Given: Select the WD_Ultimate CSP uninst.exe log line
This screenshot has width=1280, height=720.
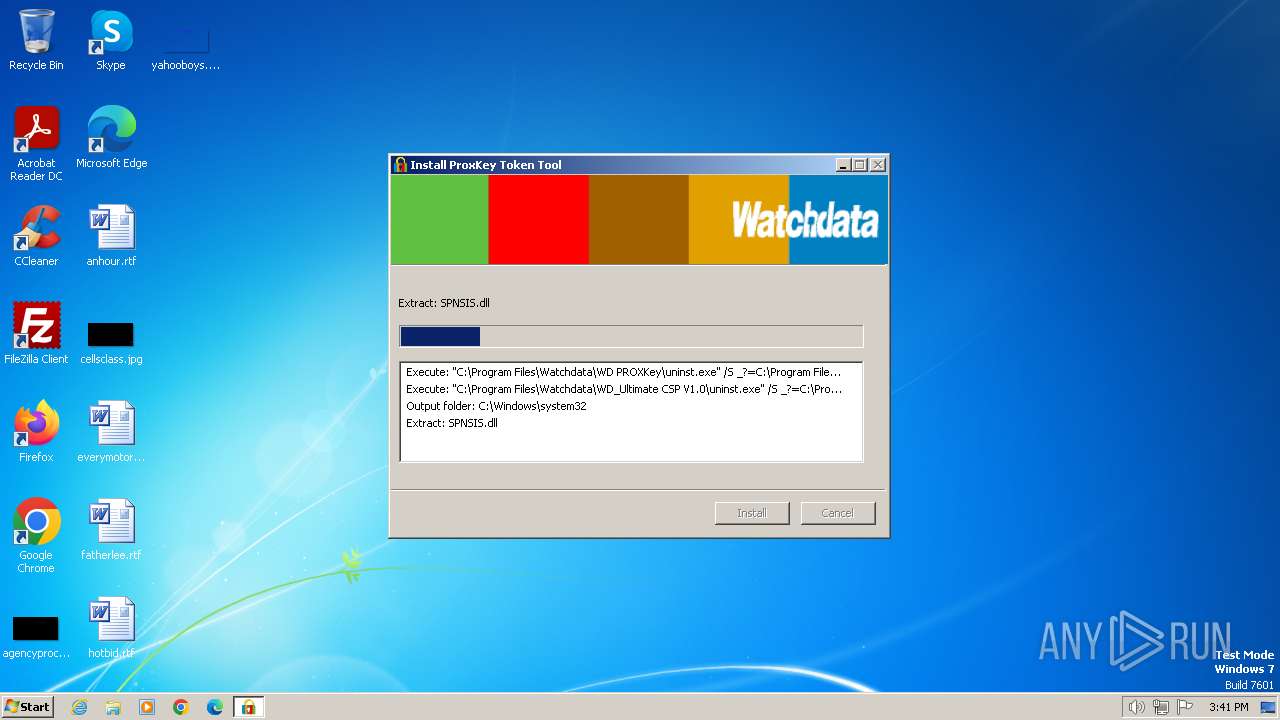Looking at the screenshot, I should pos(624,389).
